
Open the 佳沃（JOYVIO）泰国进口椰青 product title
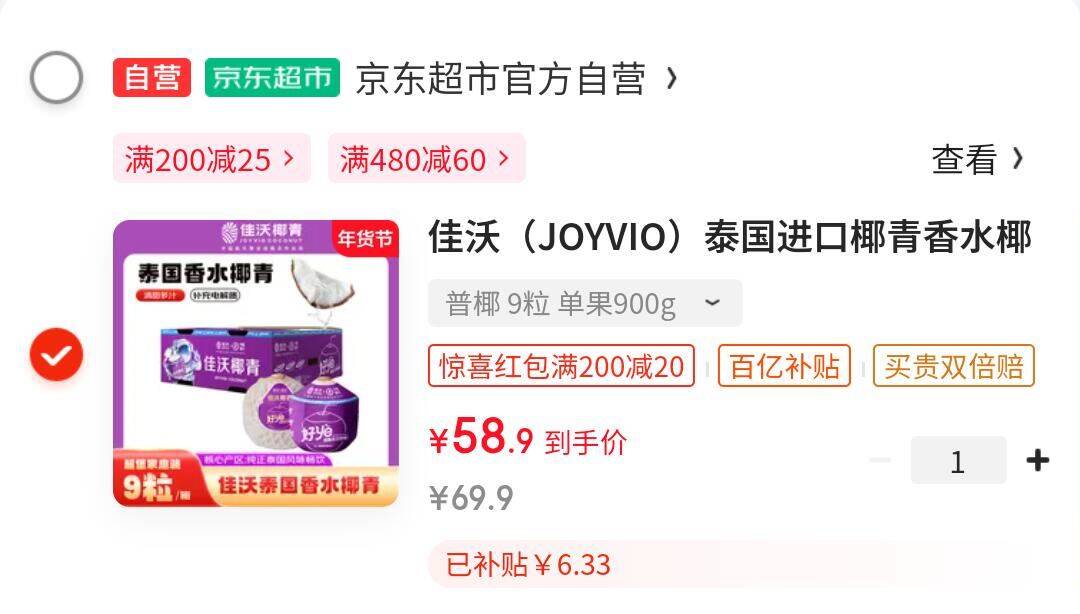tap(729, 236)
